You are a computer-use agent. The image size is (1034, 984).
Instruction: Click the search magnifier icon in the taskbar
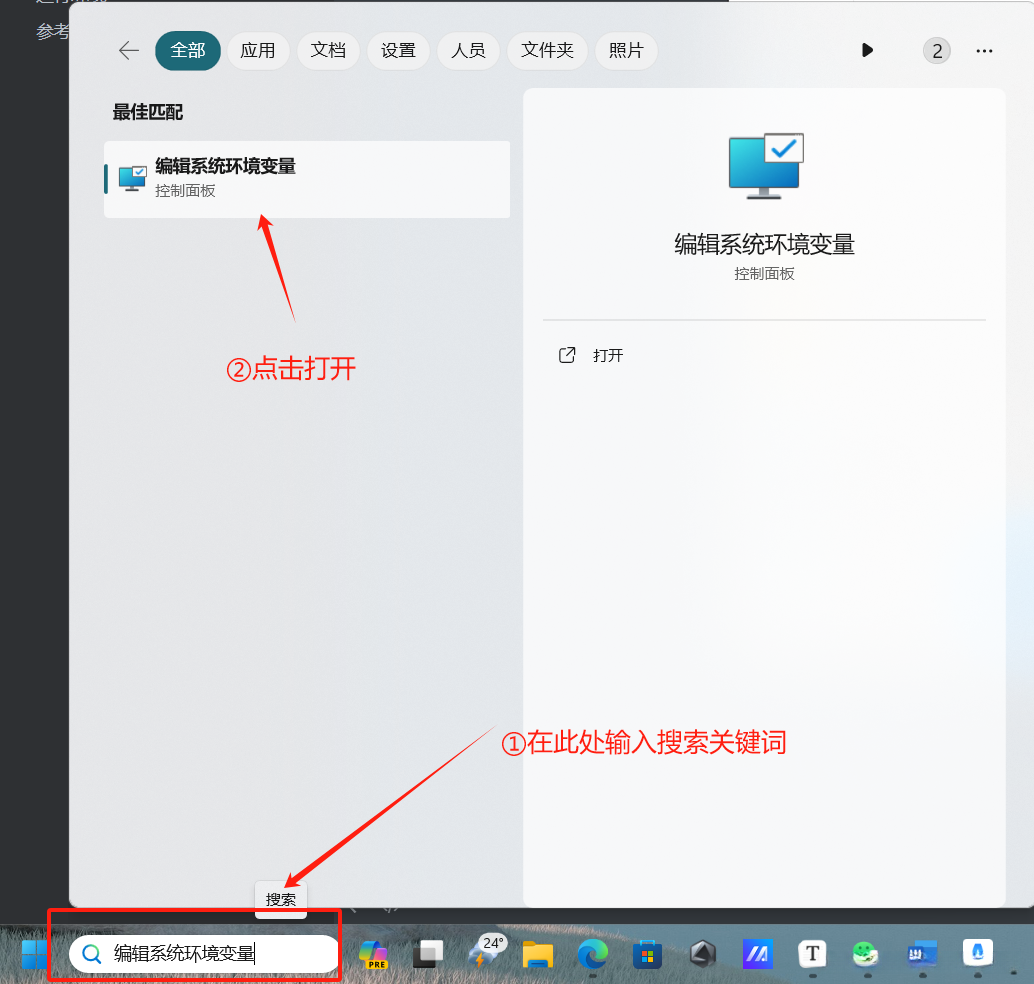click(x=93, y=954)
